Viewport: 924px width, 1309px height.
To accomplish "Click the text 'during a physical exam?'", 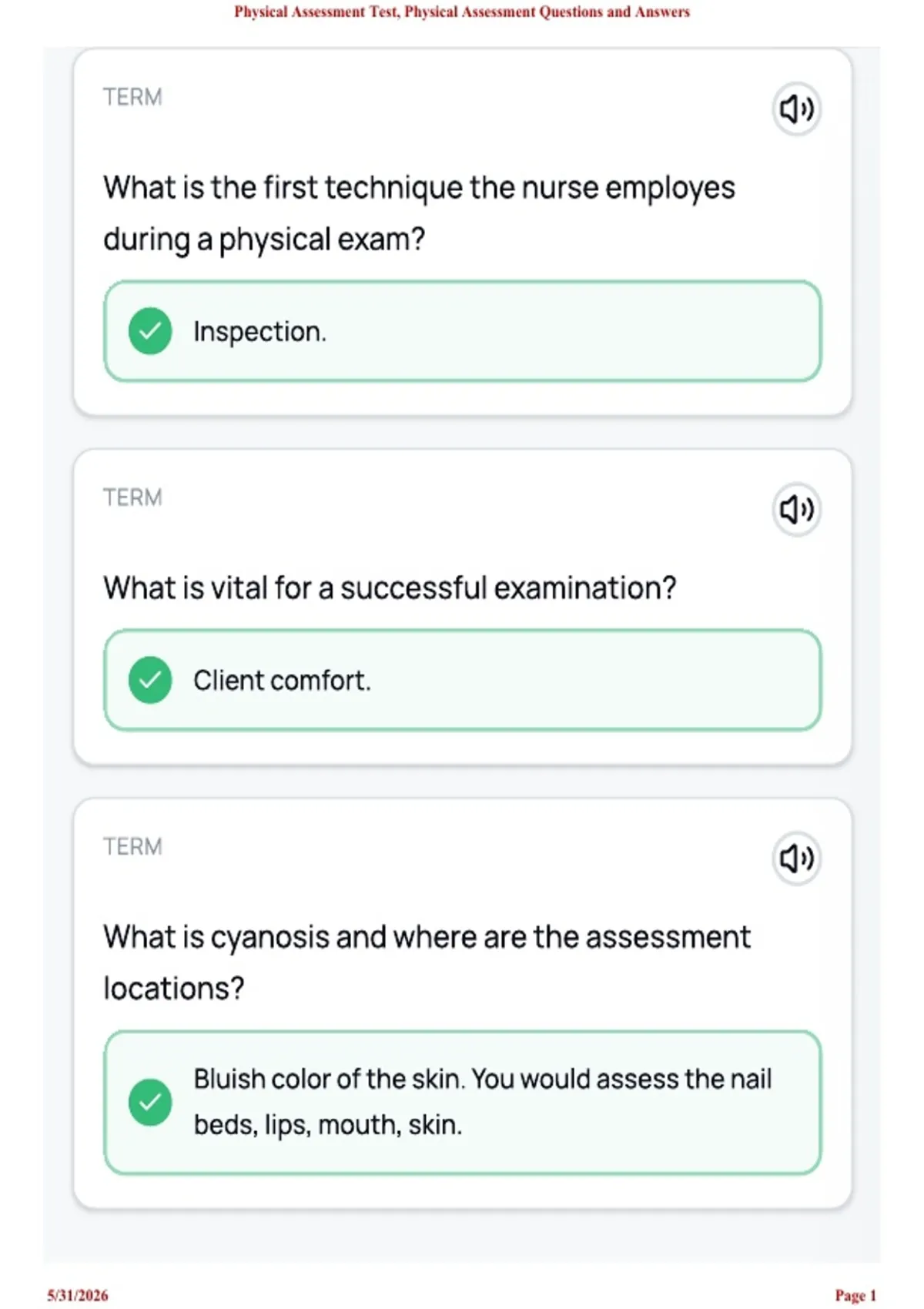I will (264, 239).
